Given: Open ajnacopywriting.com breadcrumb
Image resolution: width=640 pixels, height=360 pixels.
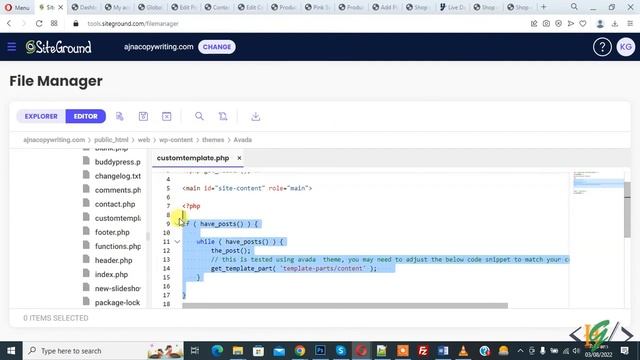Looking at the screenshot, I should (54, 140).
